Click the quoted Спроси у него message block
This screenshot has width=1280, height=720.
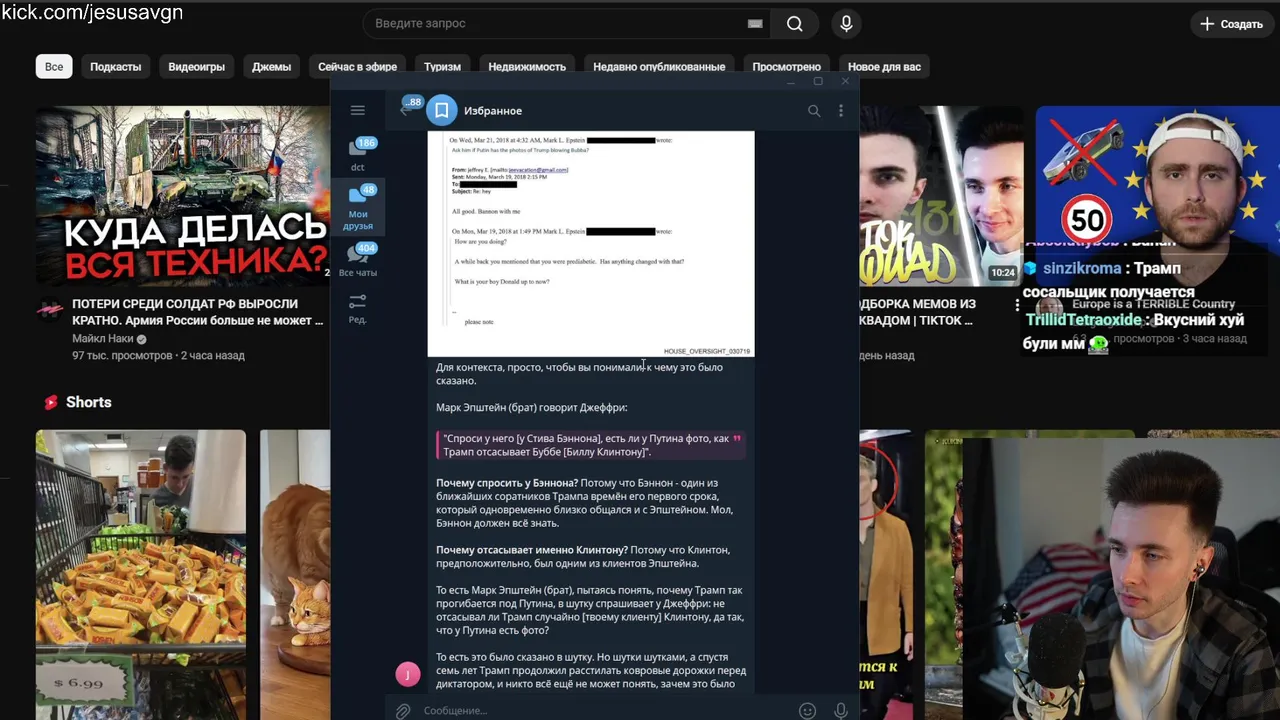591,445
